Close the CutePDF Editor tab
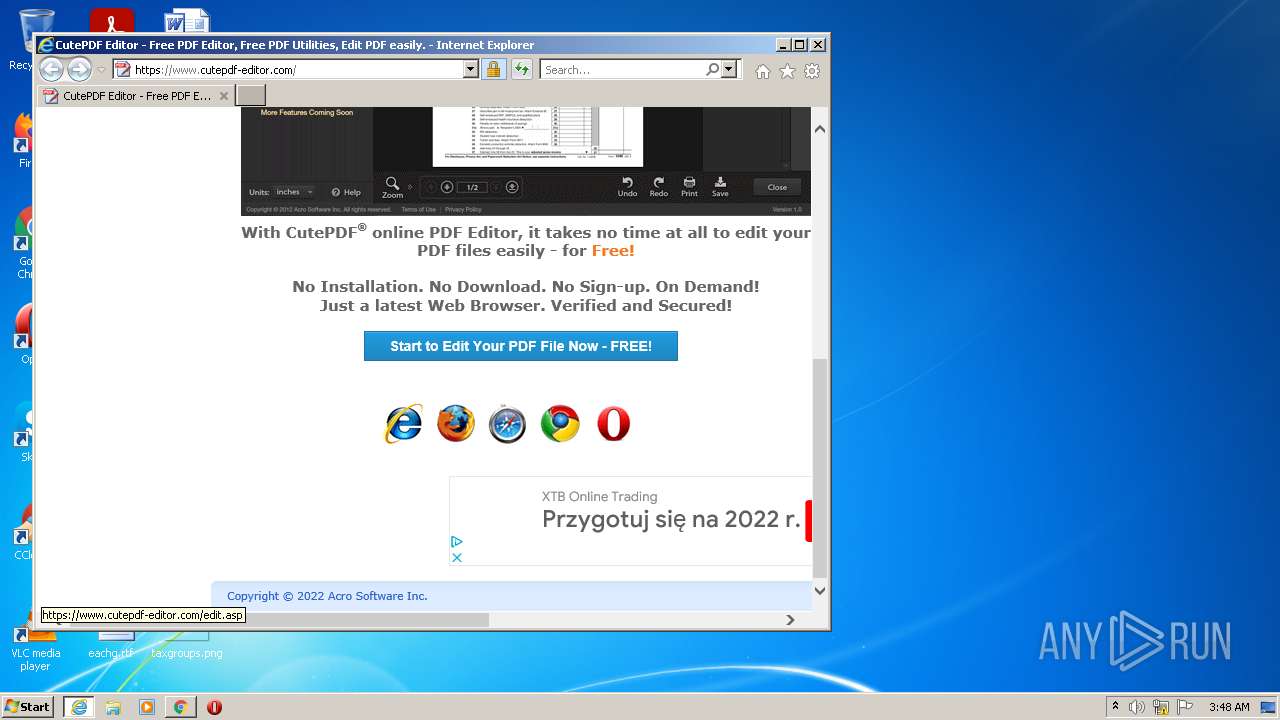Screen dimensions: 1280x720 [224, 96]
